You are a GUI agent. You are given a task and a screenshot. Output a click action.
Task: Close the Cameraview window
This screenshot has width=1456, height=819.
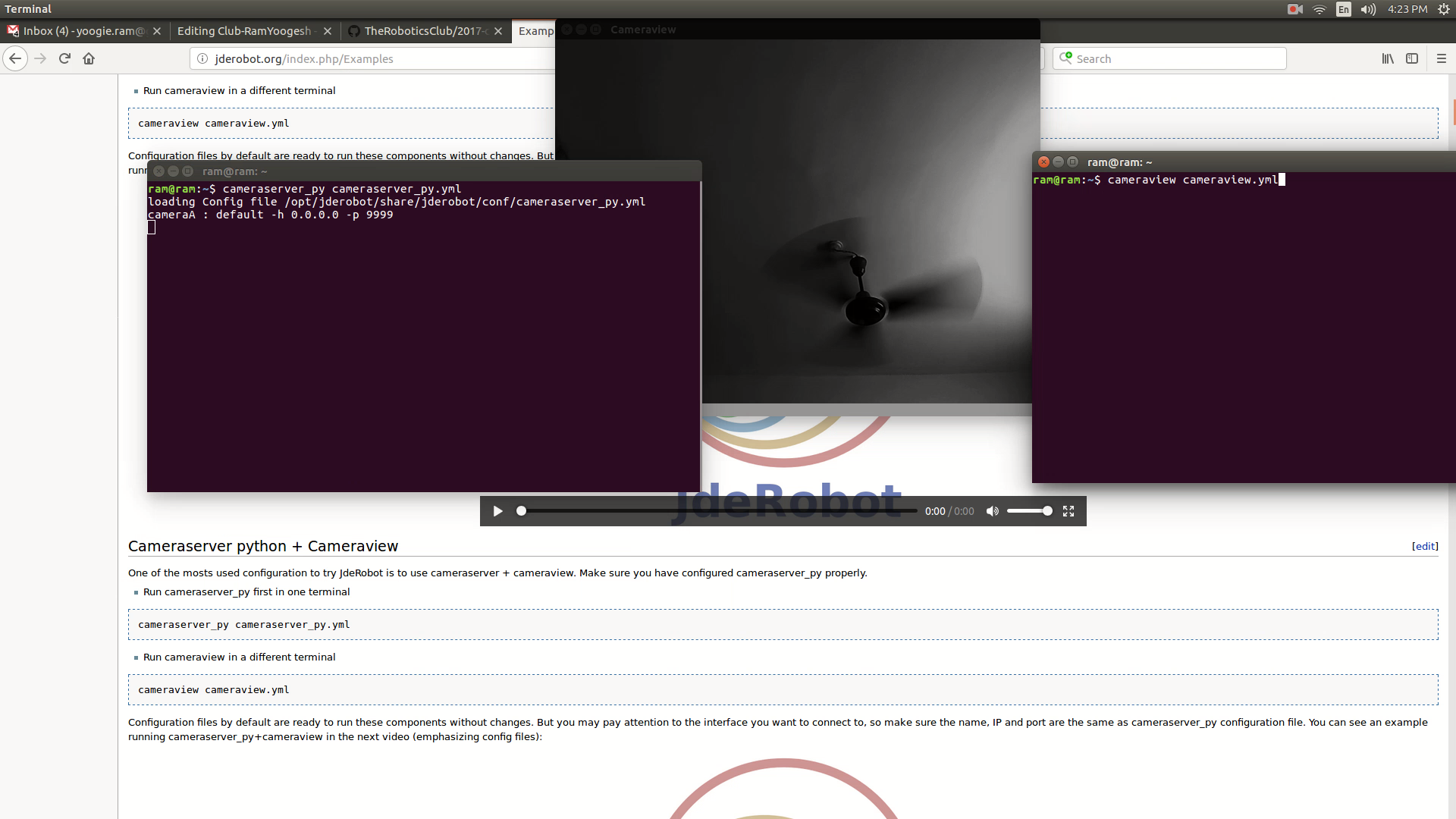click(566, 30)
